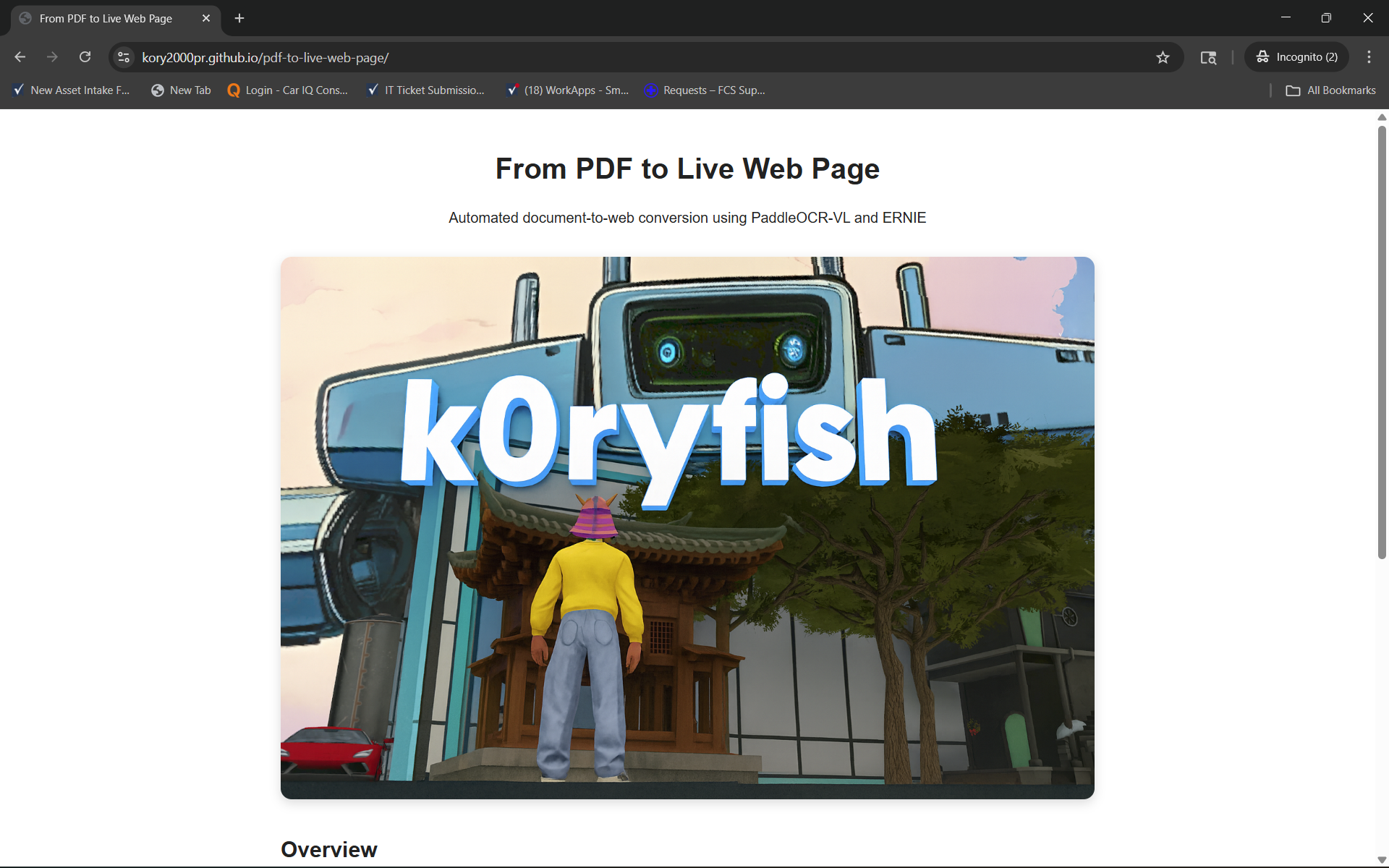
Task: Open IT Ticket Submission bookmark
Action: (x=425, y=90)
